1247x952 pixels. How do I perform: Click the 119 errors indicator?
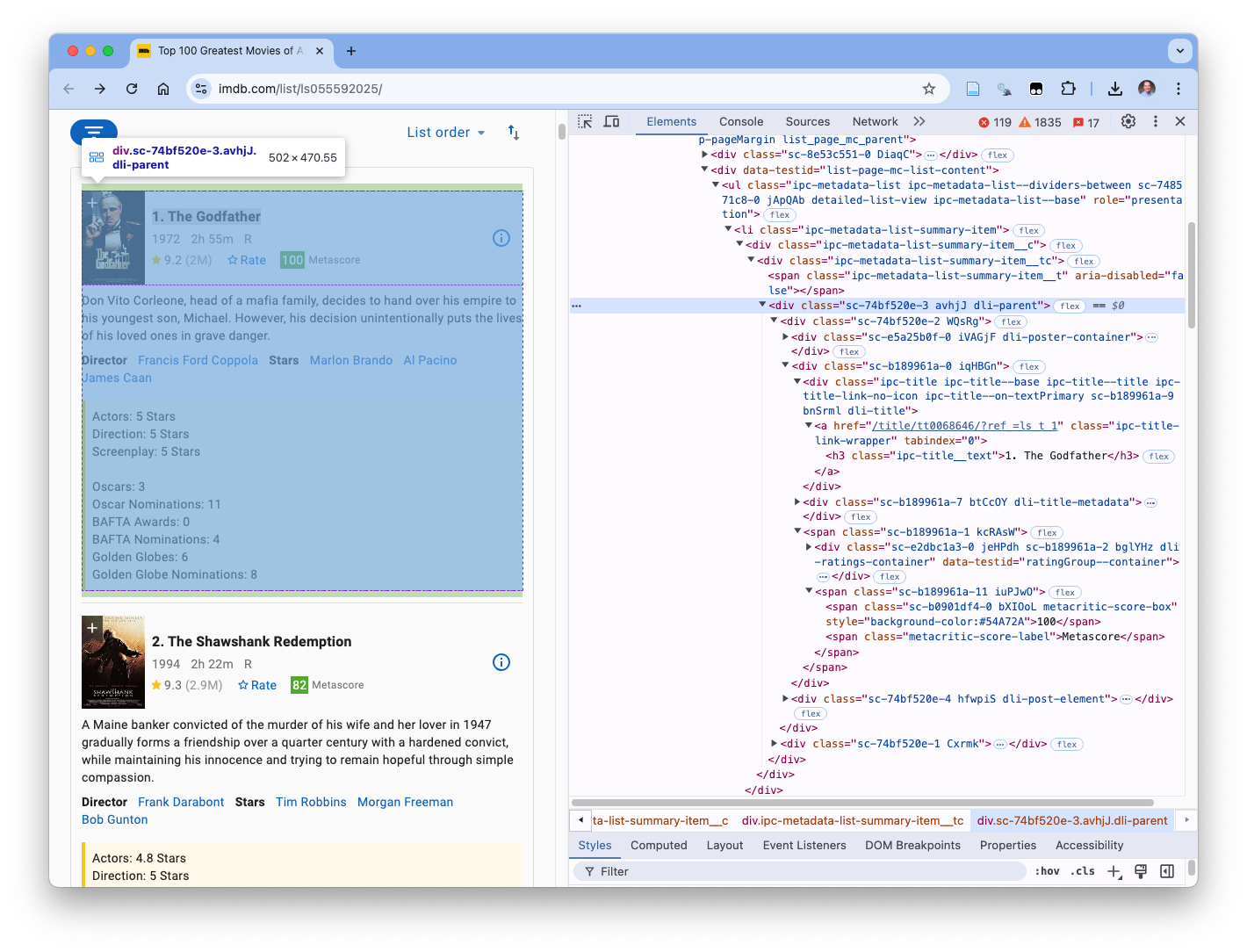995,123
